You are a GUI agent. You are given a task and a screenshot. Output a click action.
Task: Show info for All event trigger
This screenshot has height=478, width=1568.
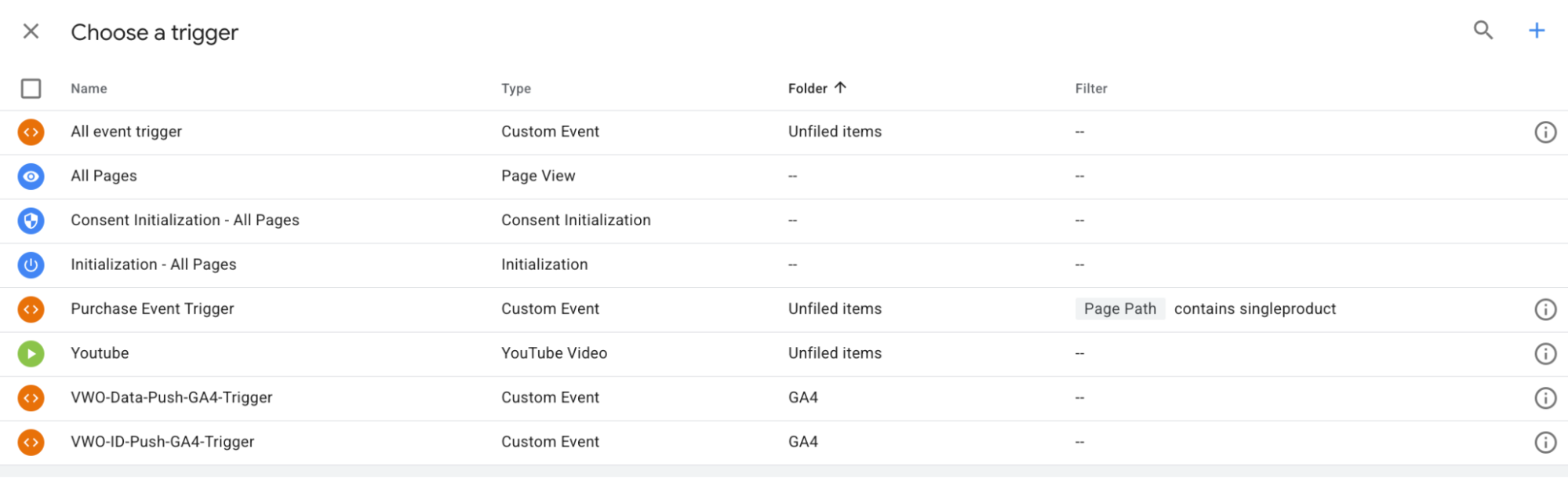(1544, 132)
